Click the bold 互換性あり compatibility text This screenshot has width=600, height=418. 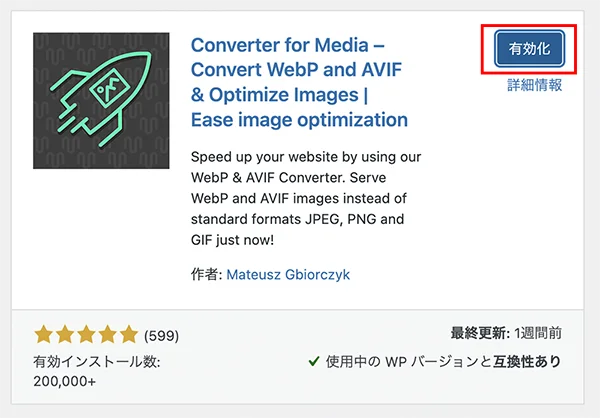(525, 361)
